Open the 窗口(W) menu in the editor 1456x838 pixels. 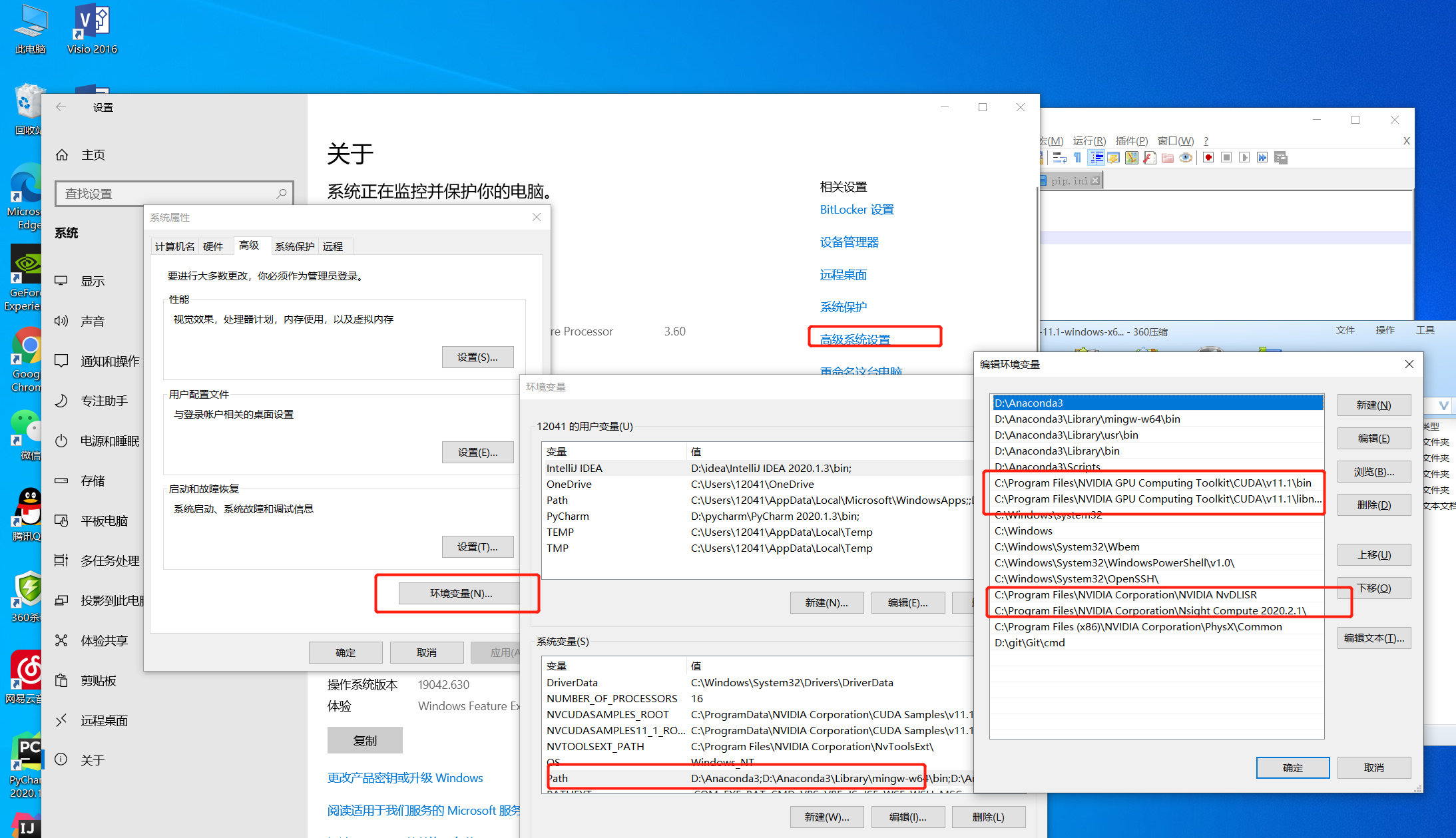click(1175, 140)
